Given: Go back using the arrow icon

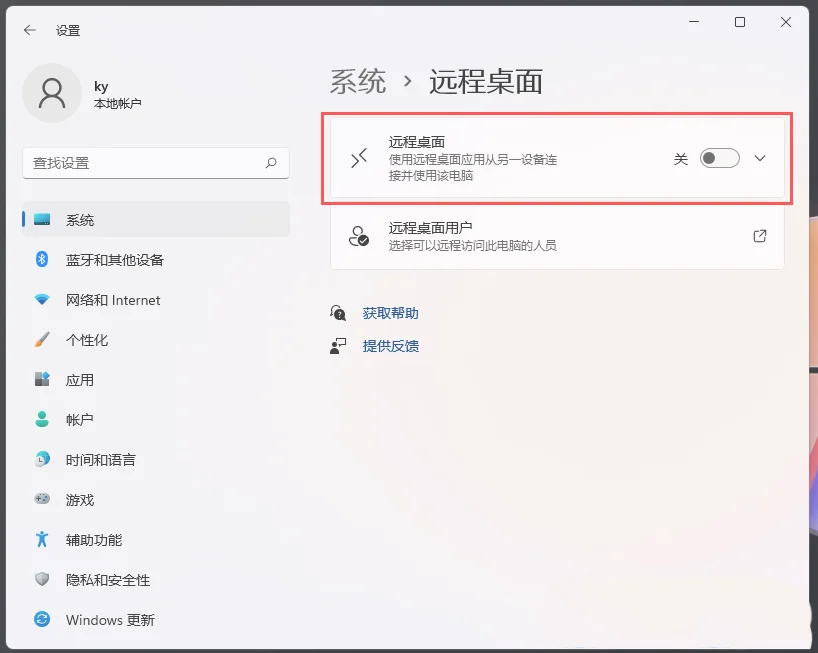Looking at the screenshot, I should [x=30, y=30].
